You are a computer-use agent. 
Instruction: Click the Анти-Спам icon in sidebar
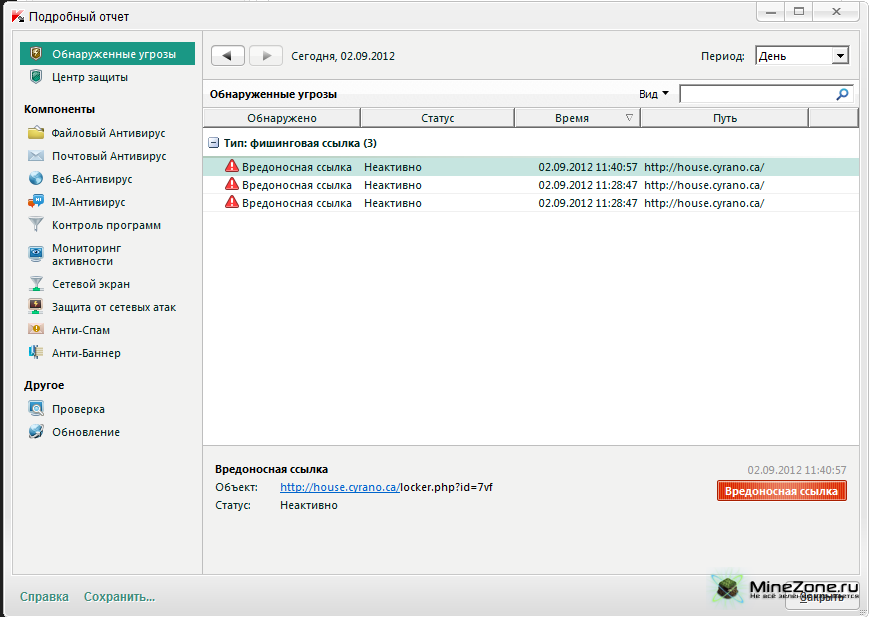point(36,330)
